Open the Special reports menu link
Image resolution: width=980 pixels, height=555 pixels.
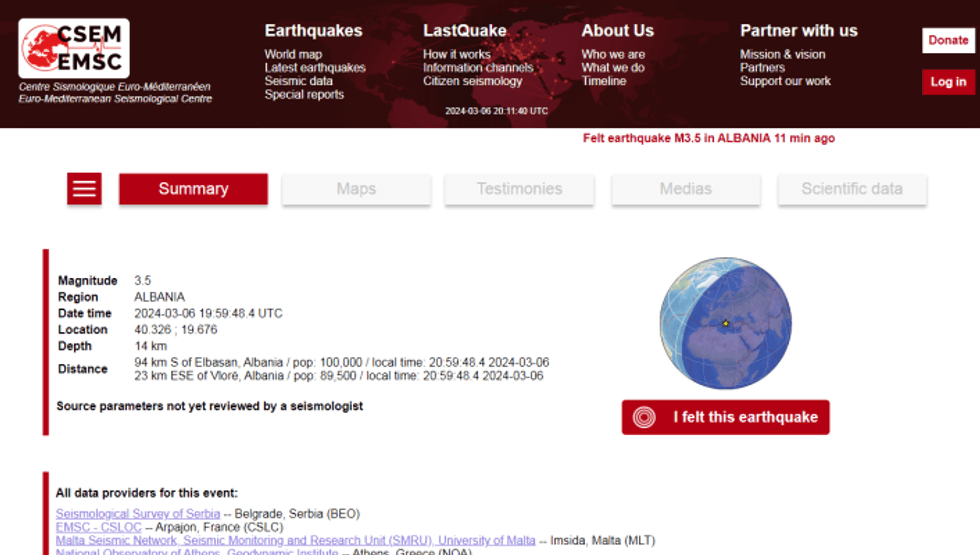304,95
